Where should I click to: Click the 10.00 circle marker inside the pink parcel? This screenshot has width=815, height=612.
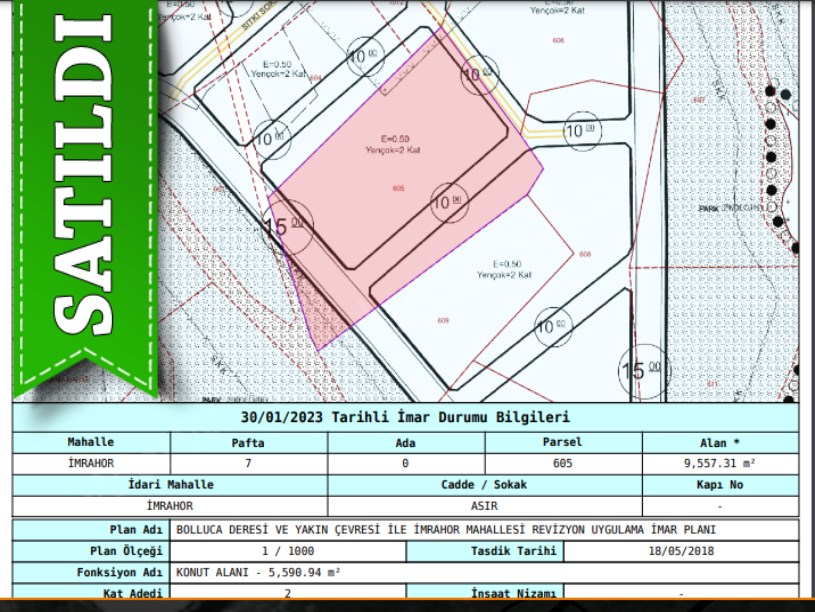(449, 202)
